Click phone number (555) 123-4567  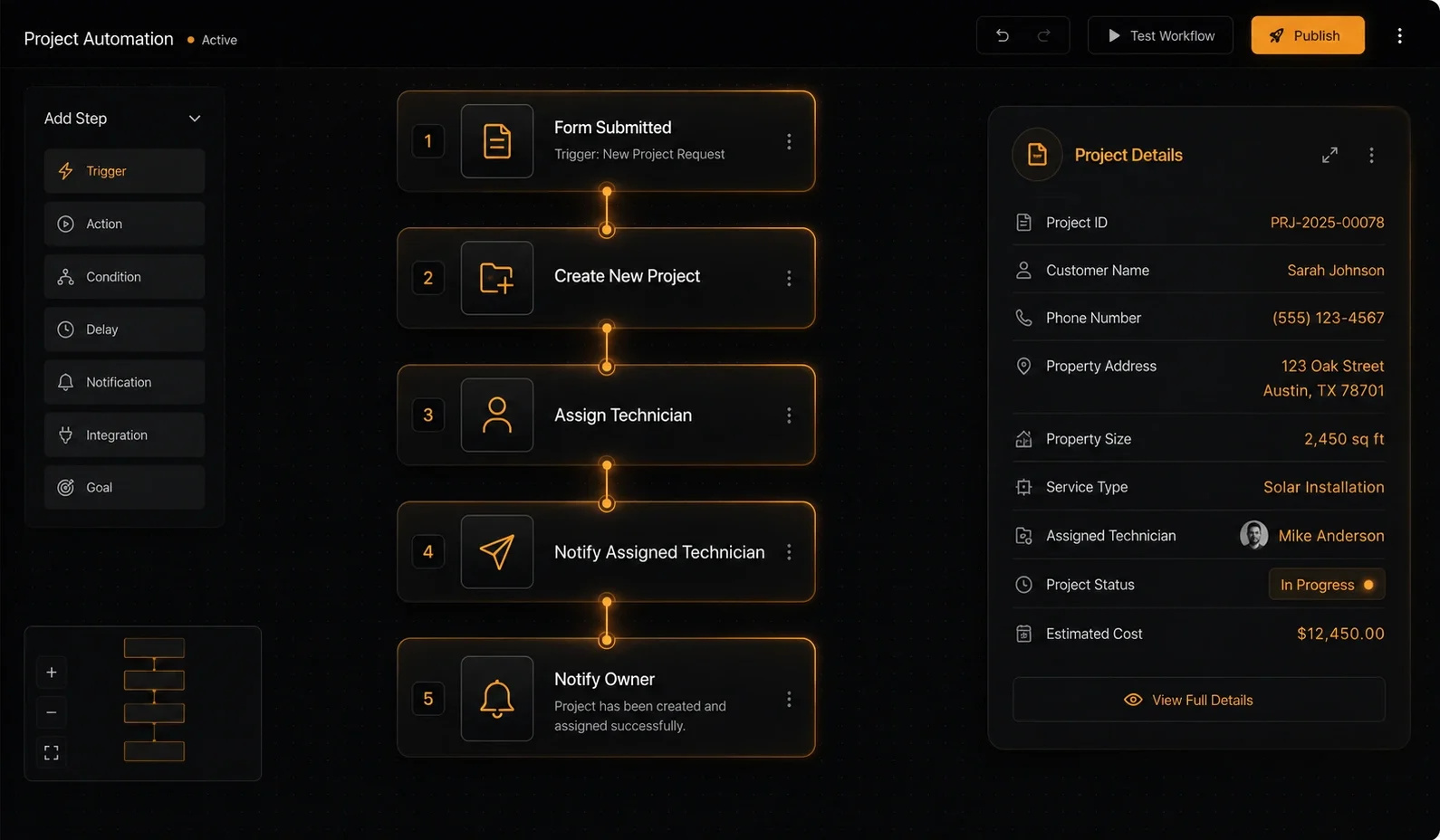click(x=1329, y=318)
